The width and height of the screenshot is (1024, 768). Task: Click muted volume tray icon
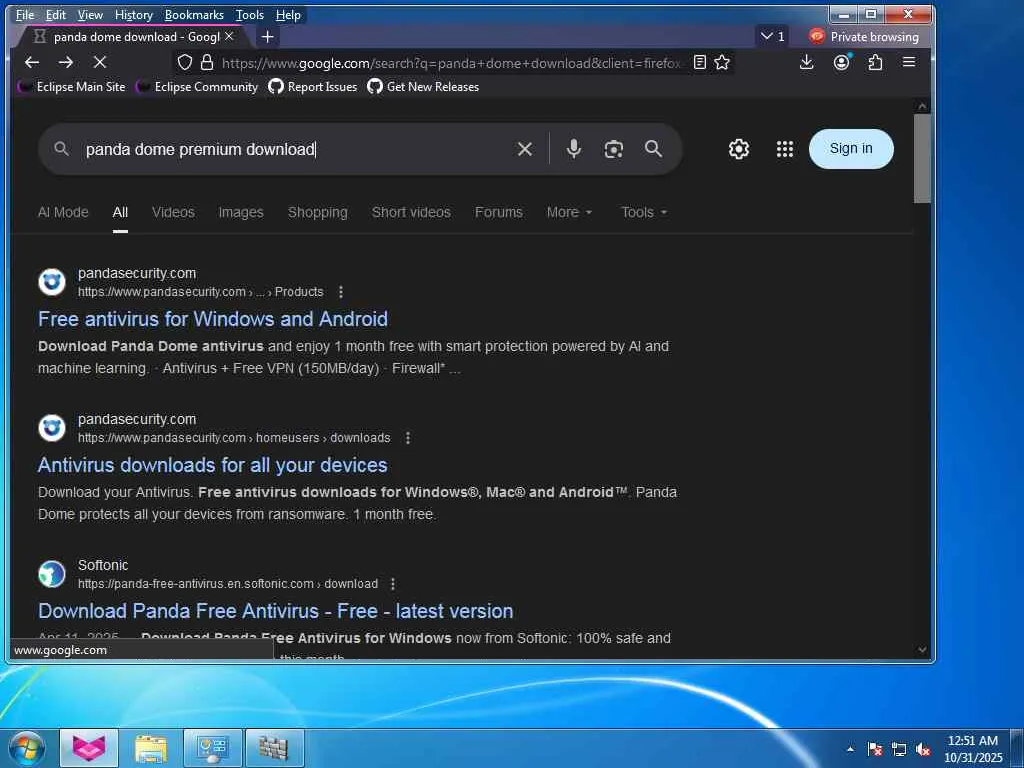pyautogui.click(x=923, y=749)
